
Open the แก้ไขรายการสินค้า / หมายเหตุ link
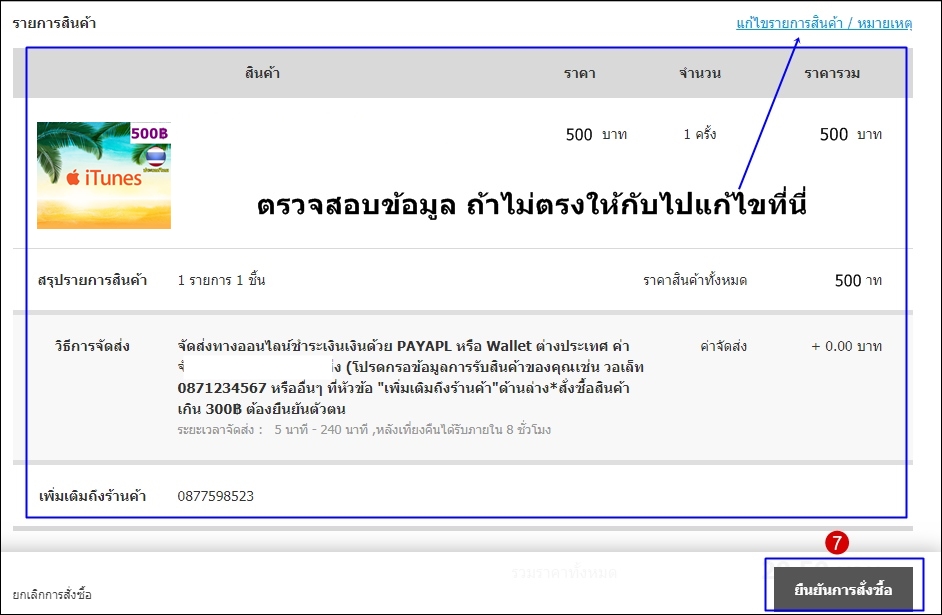click(823, 22)
